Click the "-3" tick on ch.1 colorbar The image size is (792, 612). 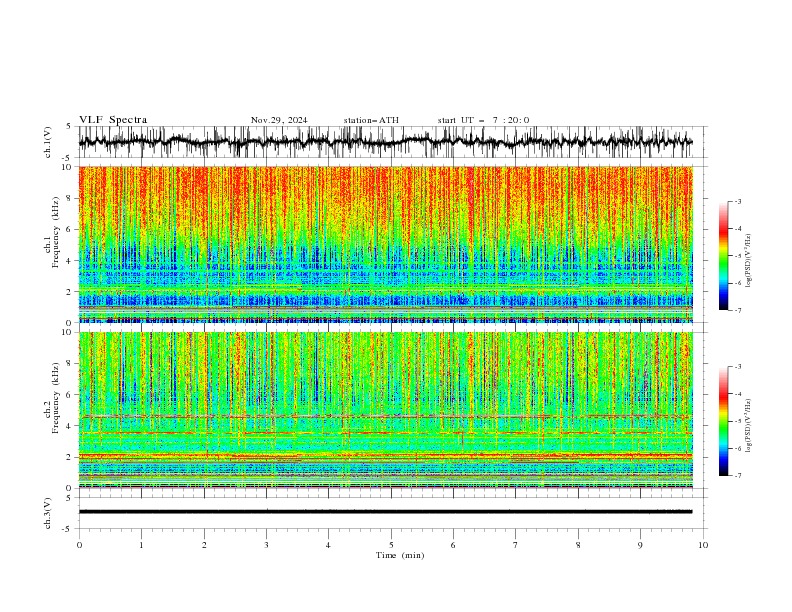pyautogui.click(x=737, y=201)
